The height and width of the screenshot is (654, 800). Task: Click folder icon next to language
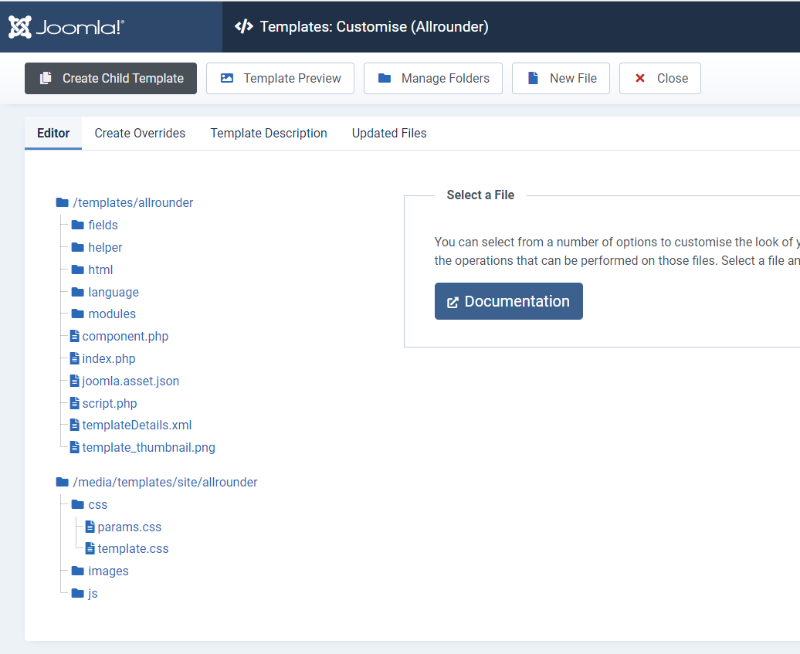click(78, 292)
